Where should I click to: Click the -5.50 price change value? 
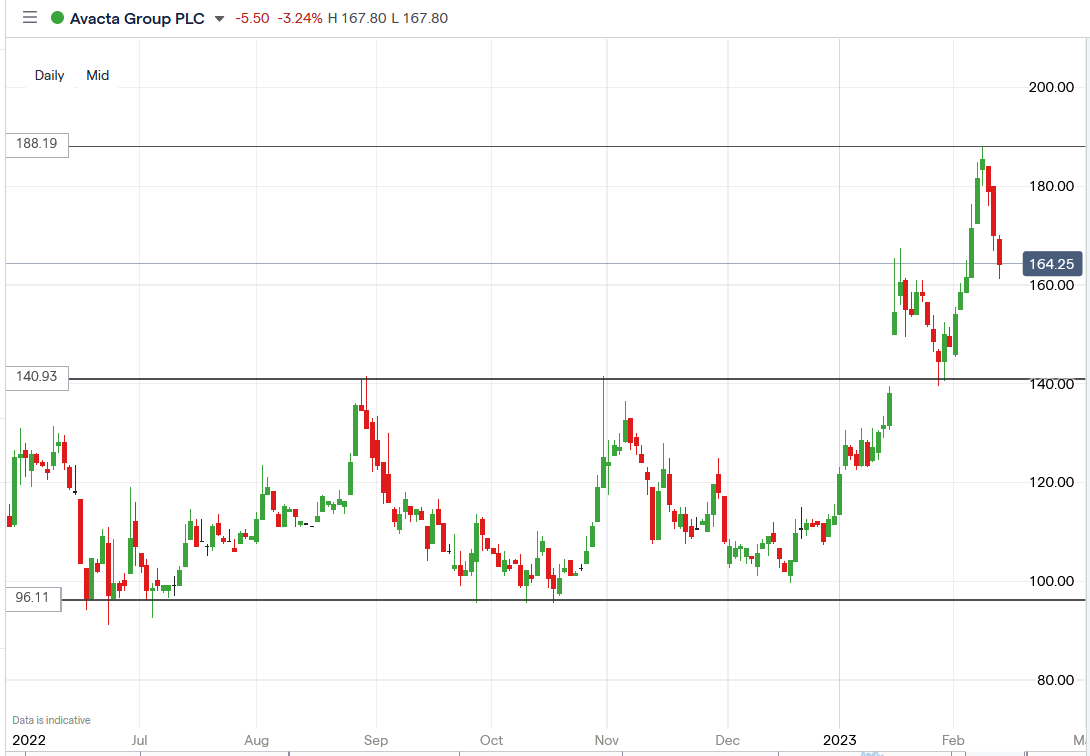click(252, 18)
